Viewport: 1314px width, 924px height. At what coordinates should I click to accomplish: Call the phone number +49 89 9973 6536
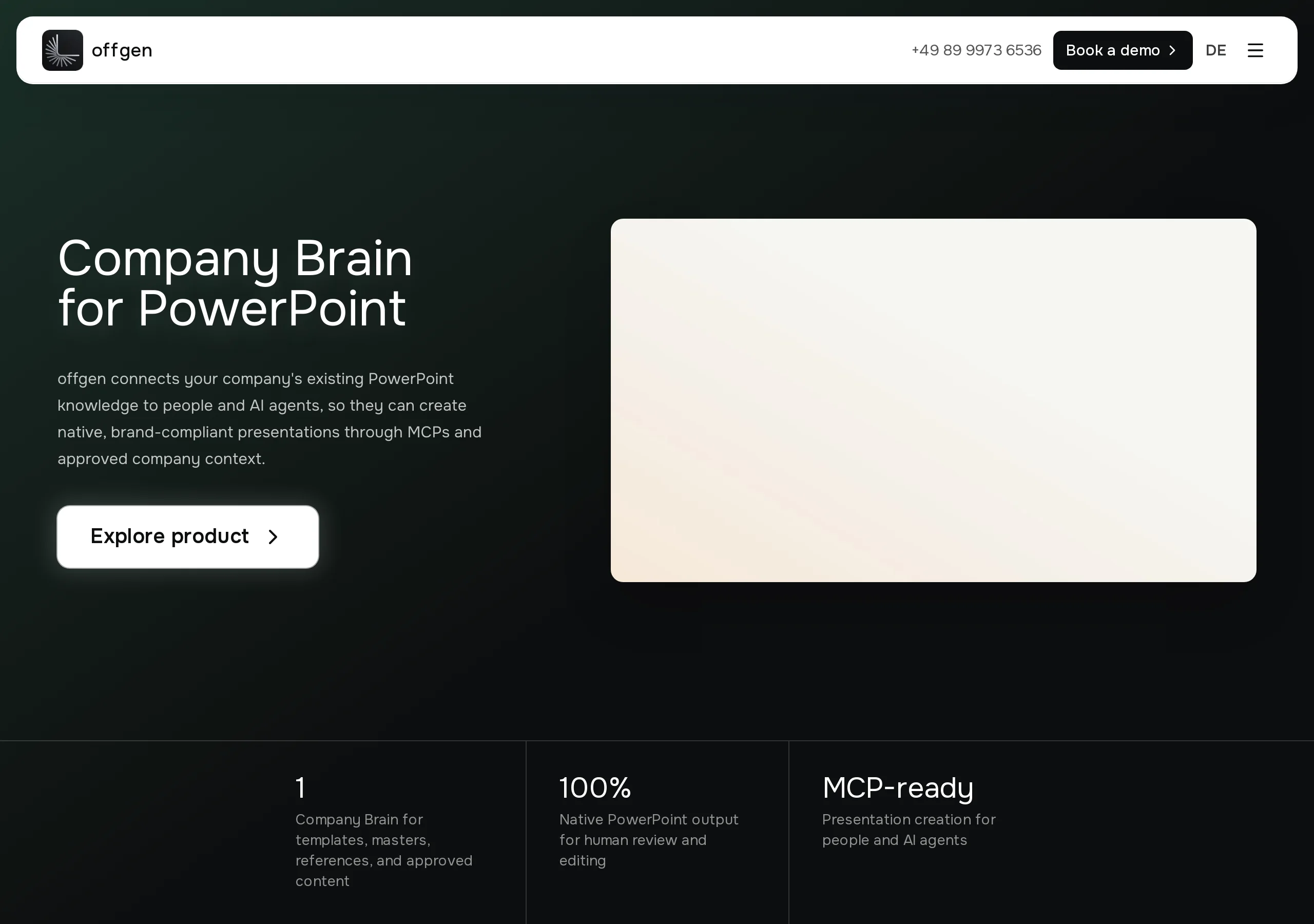976,50
